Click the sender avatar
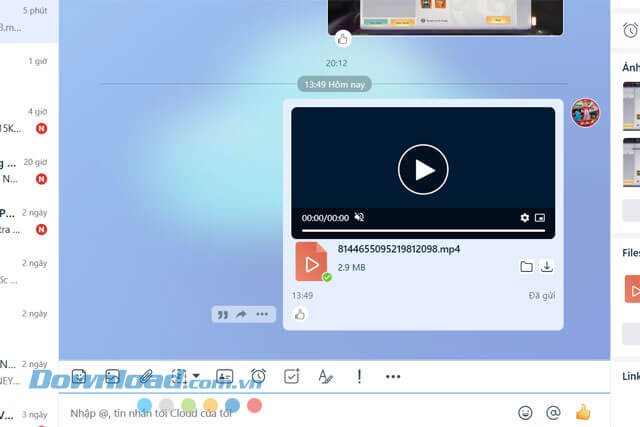Viewport: 640px width, 427px height. pos(585,113)
